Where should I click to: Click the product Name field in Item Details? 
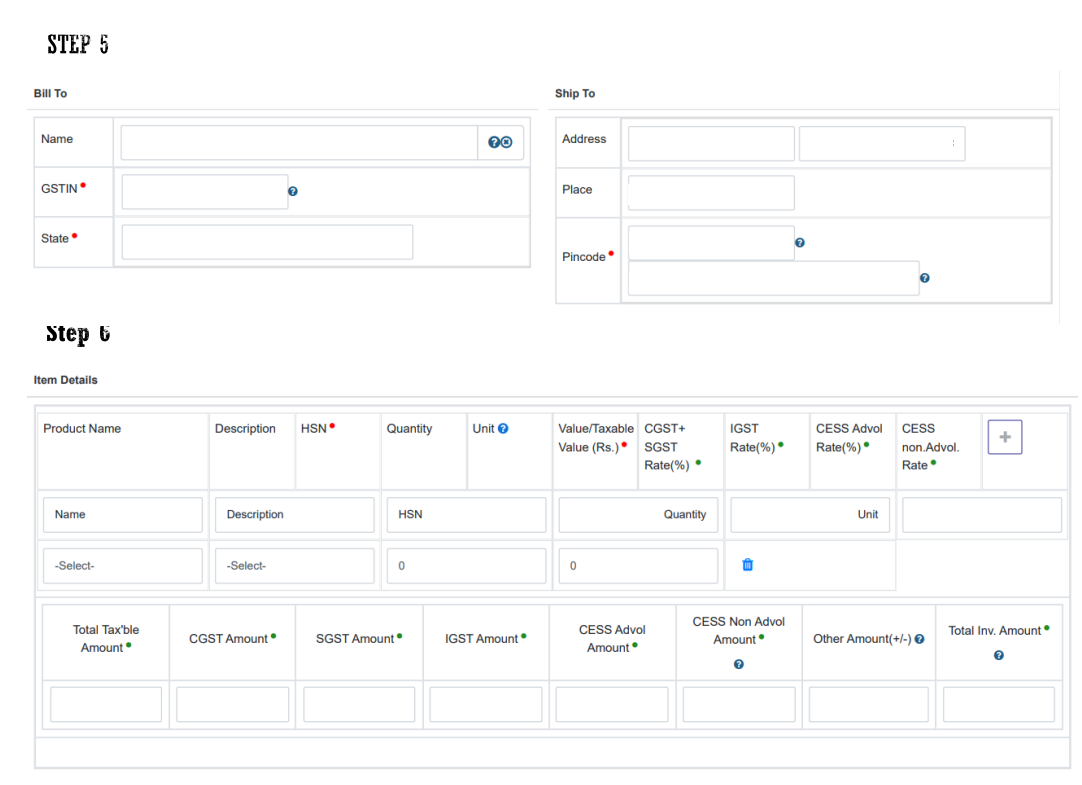tap(122, 515)
